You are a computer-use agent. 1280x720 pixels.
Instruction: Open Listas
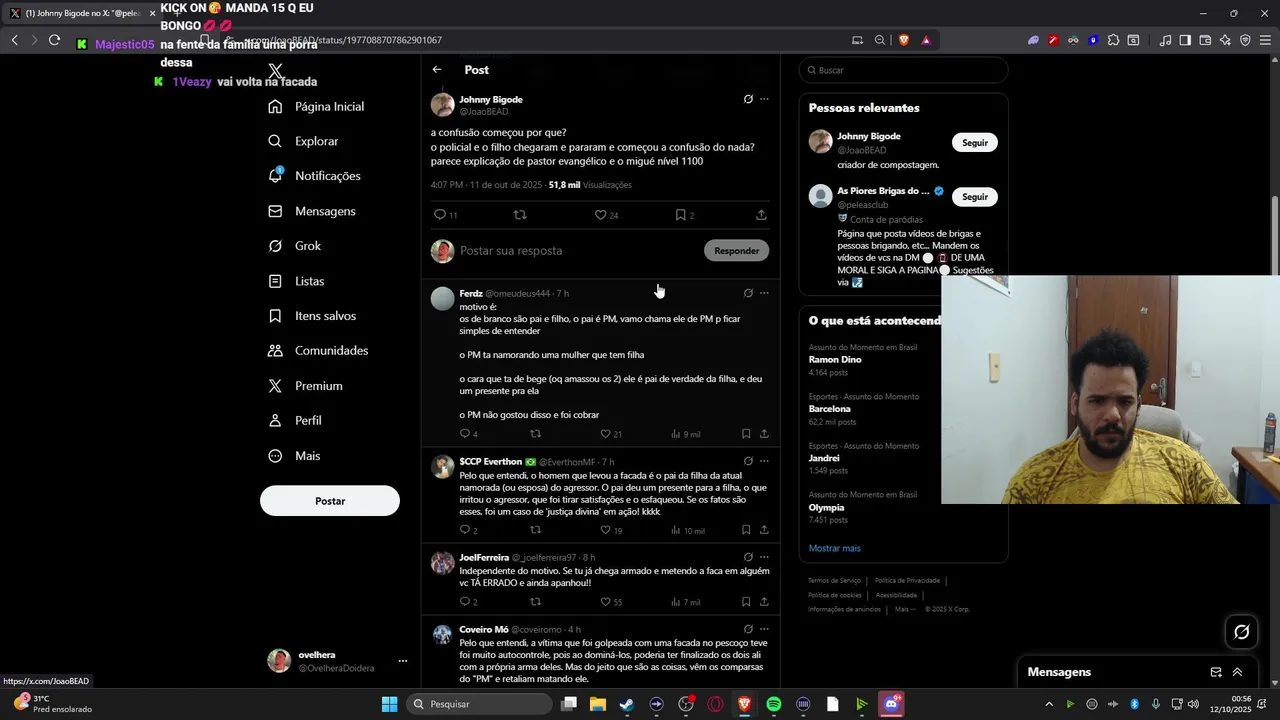tap(296, 281)
